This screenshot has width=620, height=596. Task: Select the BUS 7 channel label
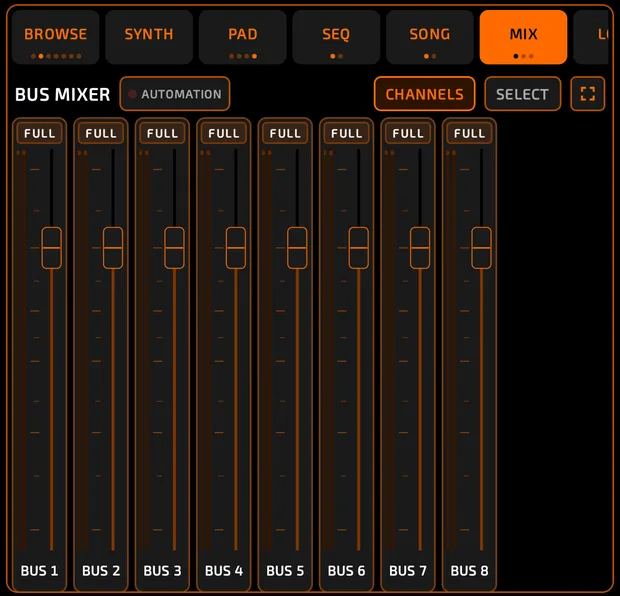click(408, 571)
